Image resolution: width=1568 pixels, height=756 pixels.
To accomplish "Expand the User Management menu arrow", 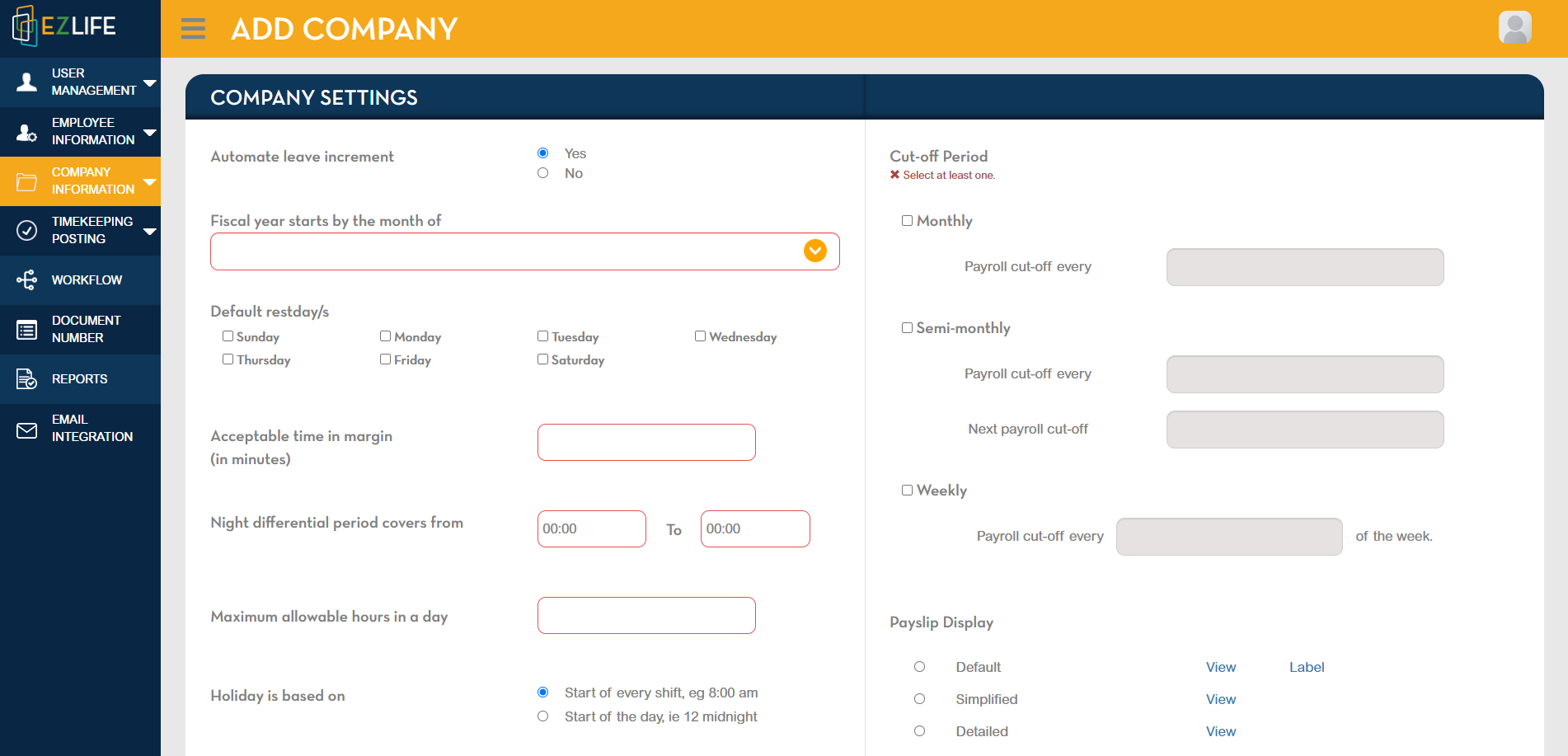I will coord(150,82).
